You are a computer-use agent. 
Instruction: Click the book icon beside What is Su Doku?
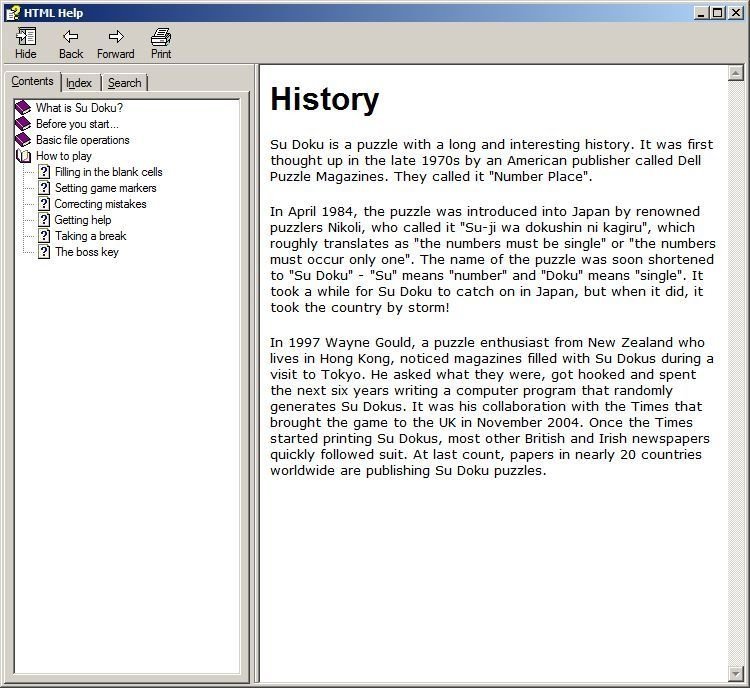[x=23, y=108]
